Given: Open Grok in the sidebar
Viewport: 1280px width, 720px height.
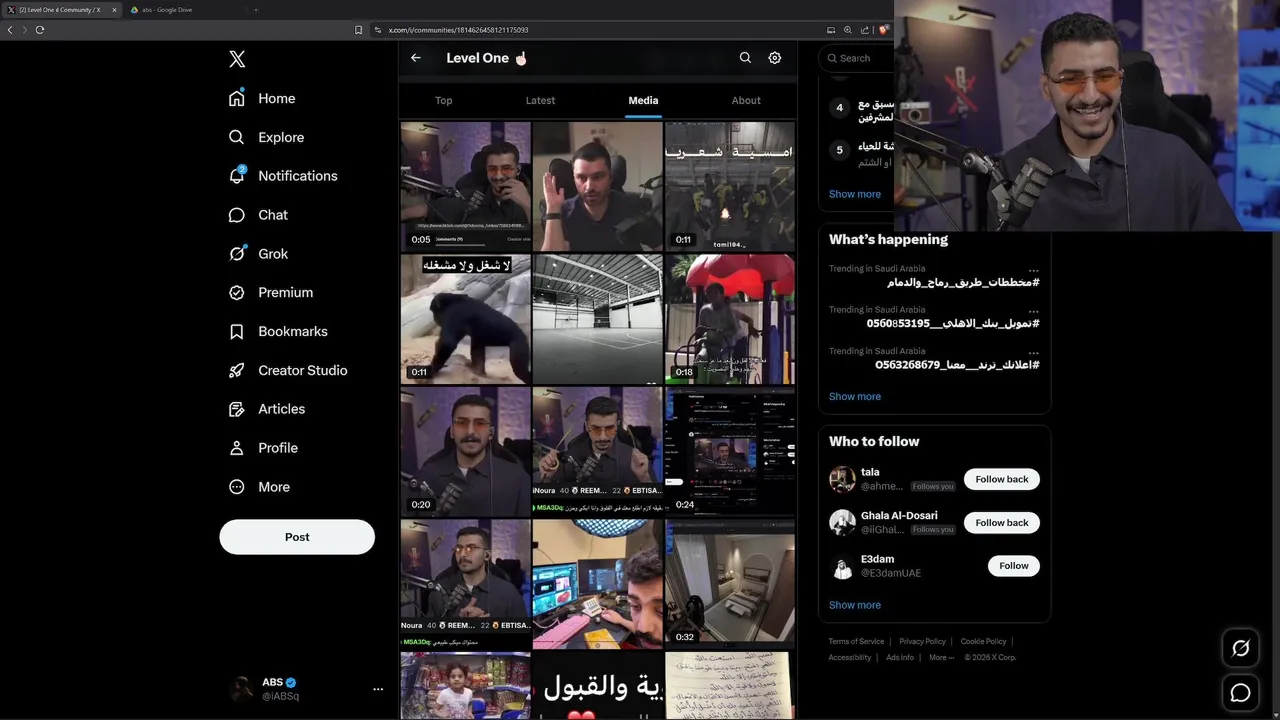Looking at the screenshot, I should pyautogui.click(x=258, y=254).
